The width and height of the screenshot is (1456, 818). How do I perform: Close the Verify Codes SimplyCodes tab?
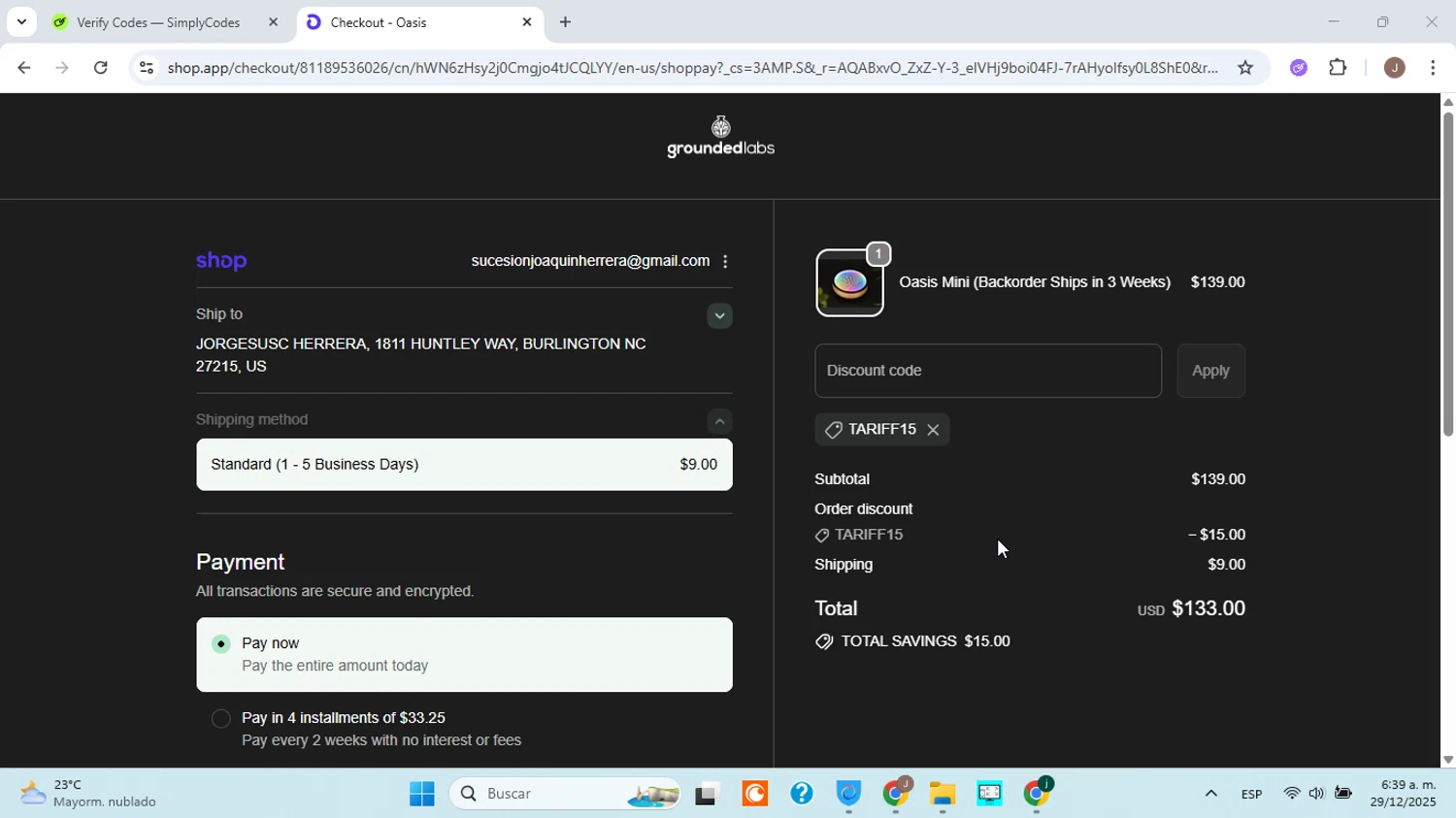tap(273, 22)
